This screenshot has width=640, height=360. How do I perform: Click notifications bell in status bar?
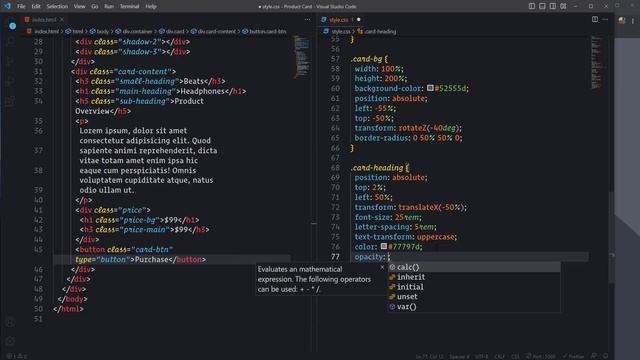point(606,356)
